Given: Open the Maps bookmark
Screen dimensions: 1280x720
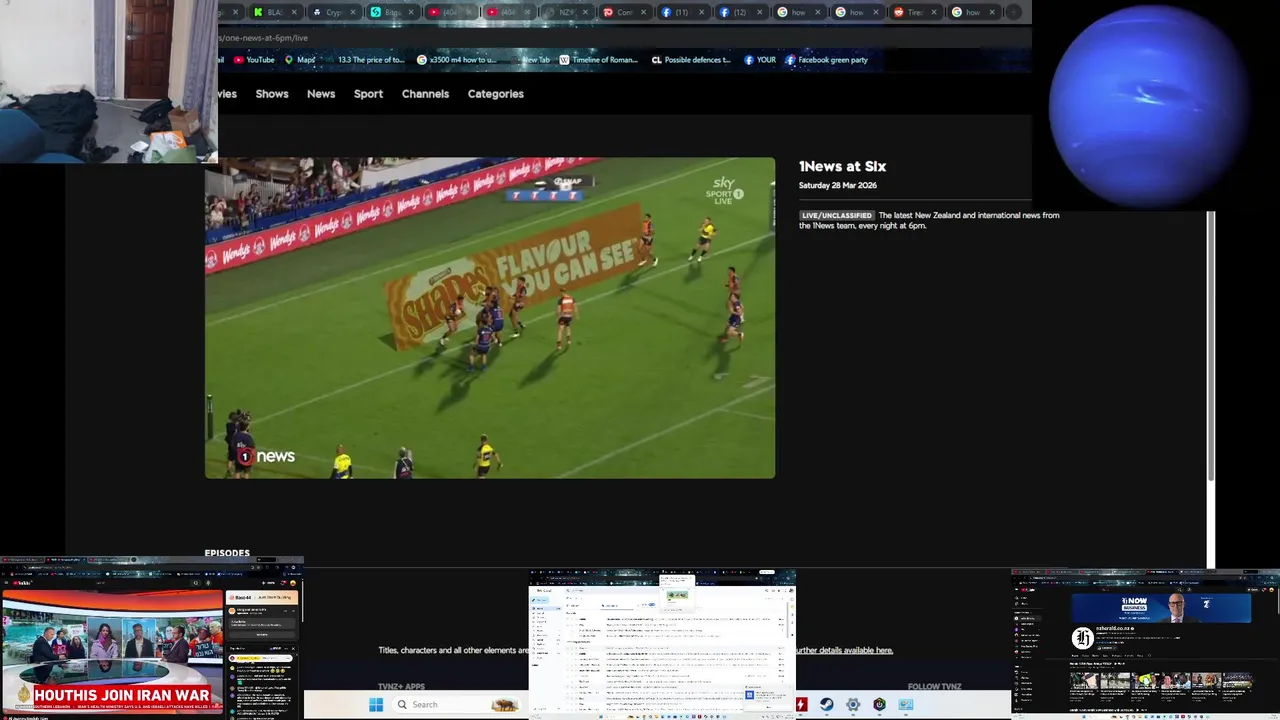Looking at the screenshot, I should (300, 60).
